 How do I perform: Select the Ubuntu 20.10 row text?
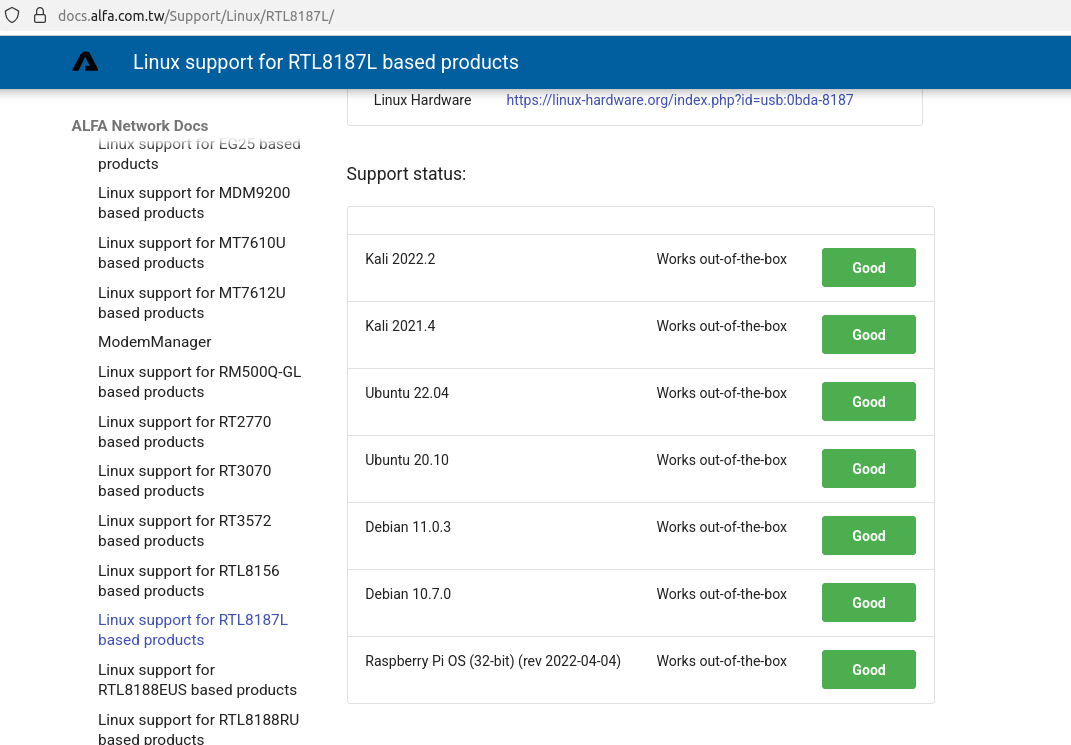pyautogui.click(x=407, y=460)
